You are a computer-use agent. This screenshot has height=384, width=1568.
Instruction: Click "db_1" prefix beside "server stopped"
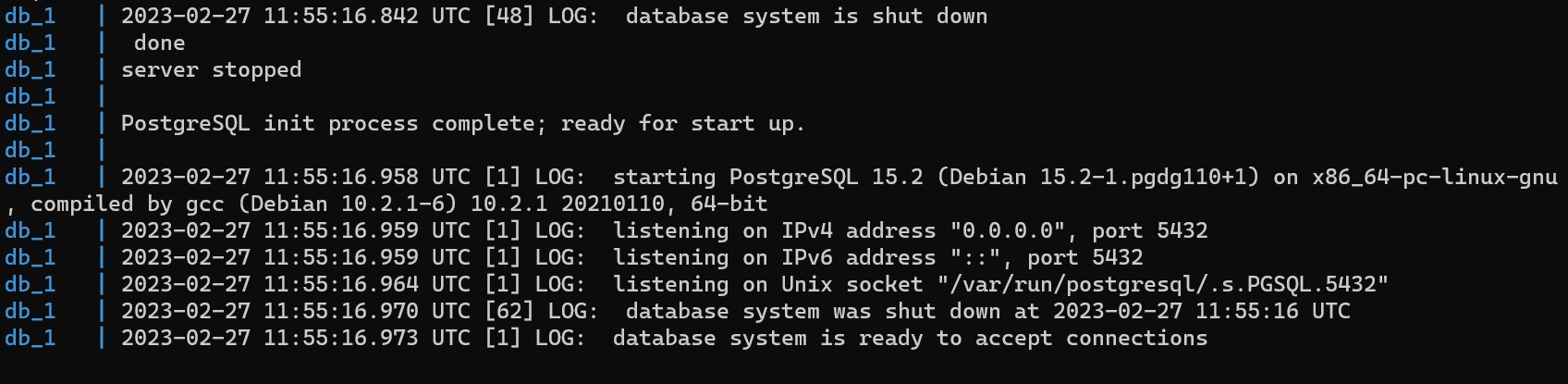click(x=30, y=70)
